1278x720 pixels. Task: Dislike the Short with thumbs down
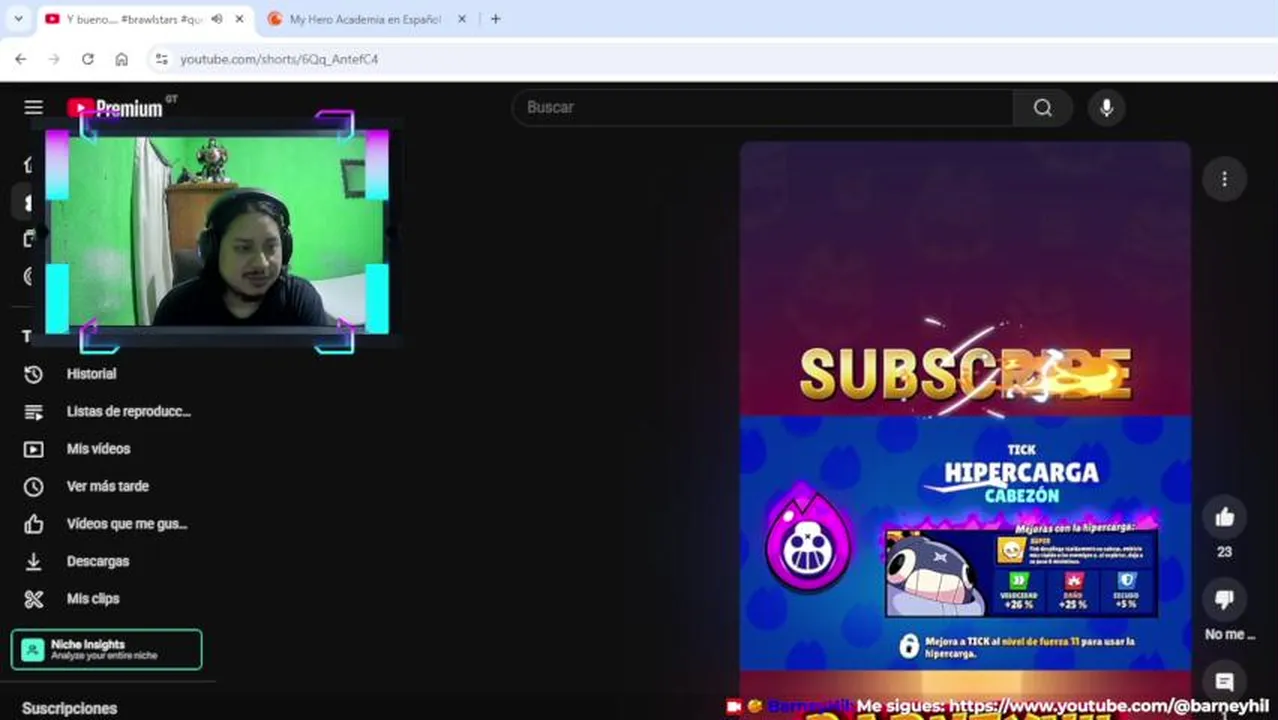point(1224,599)
